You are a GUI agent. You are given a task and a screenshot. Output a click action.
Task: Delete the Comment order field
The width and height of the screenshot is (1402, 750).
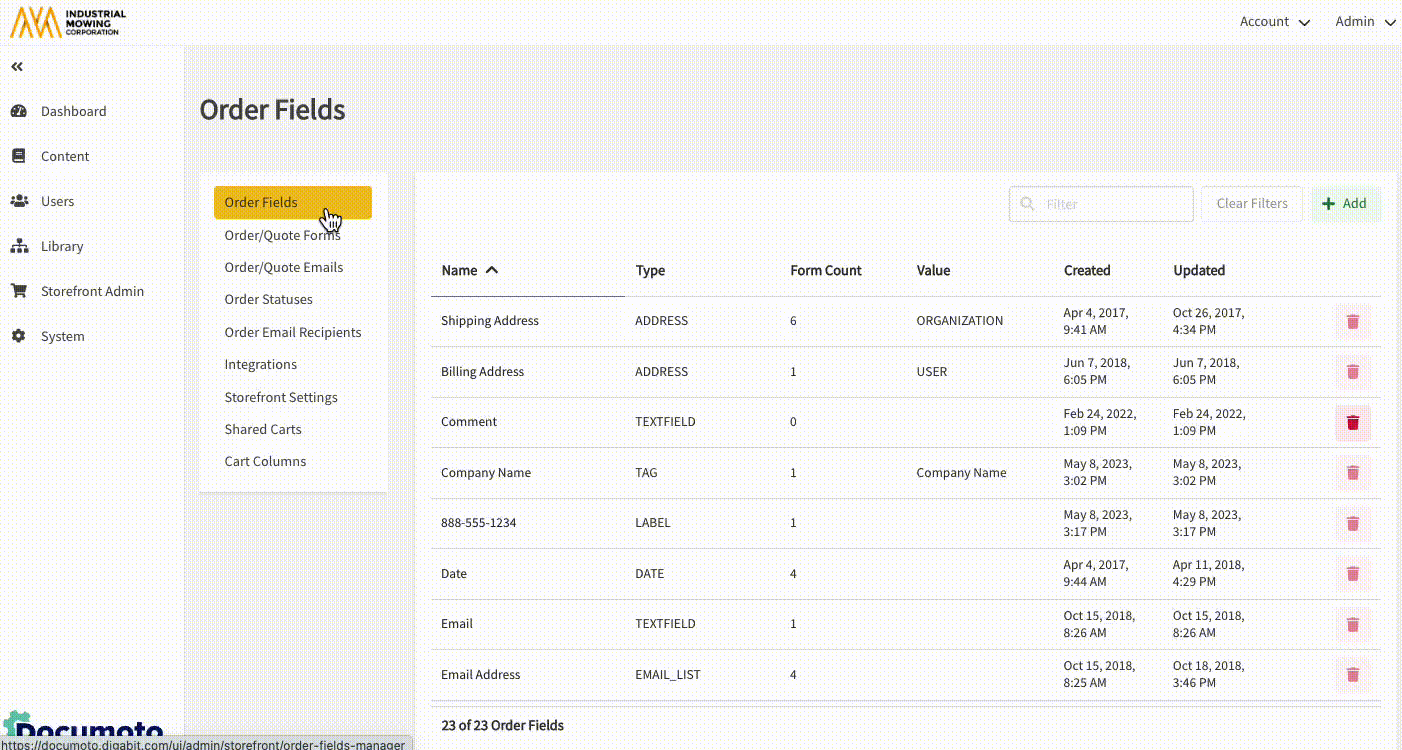click(x=1353, y=422)
